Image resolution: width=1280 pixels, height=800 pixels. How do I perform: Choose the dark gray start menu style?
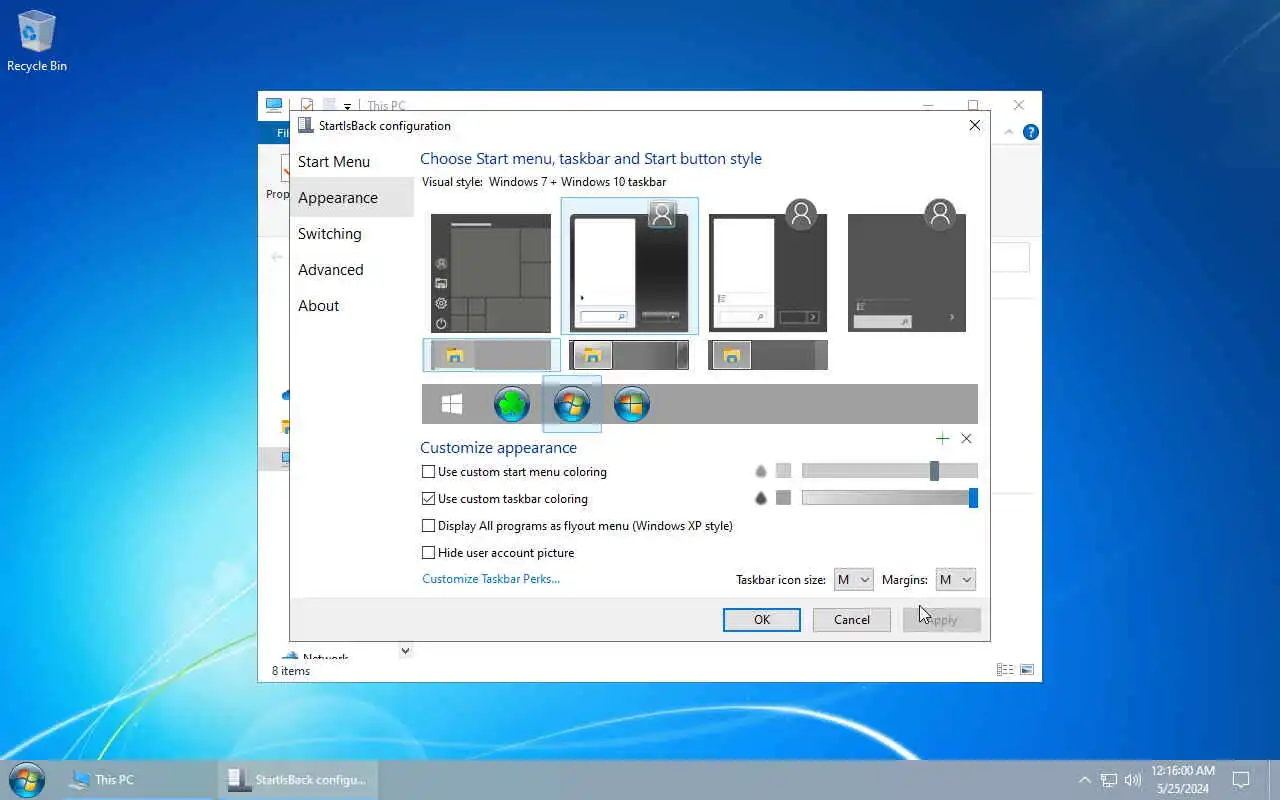907,266
